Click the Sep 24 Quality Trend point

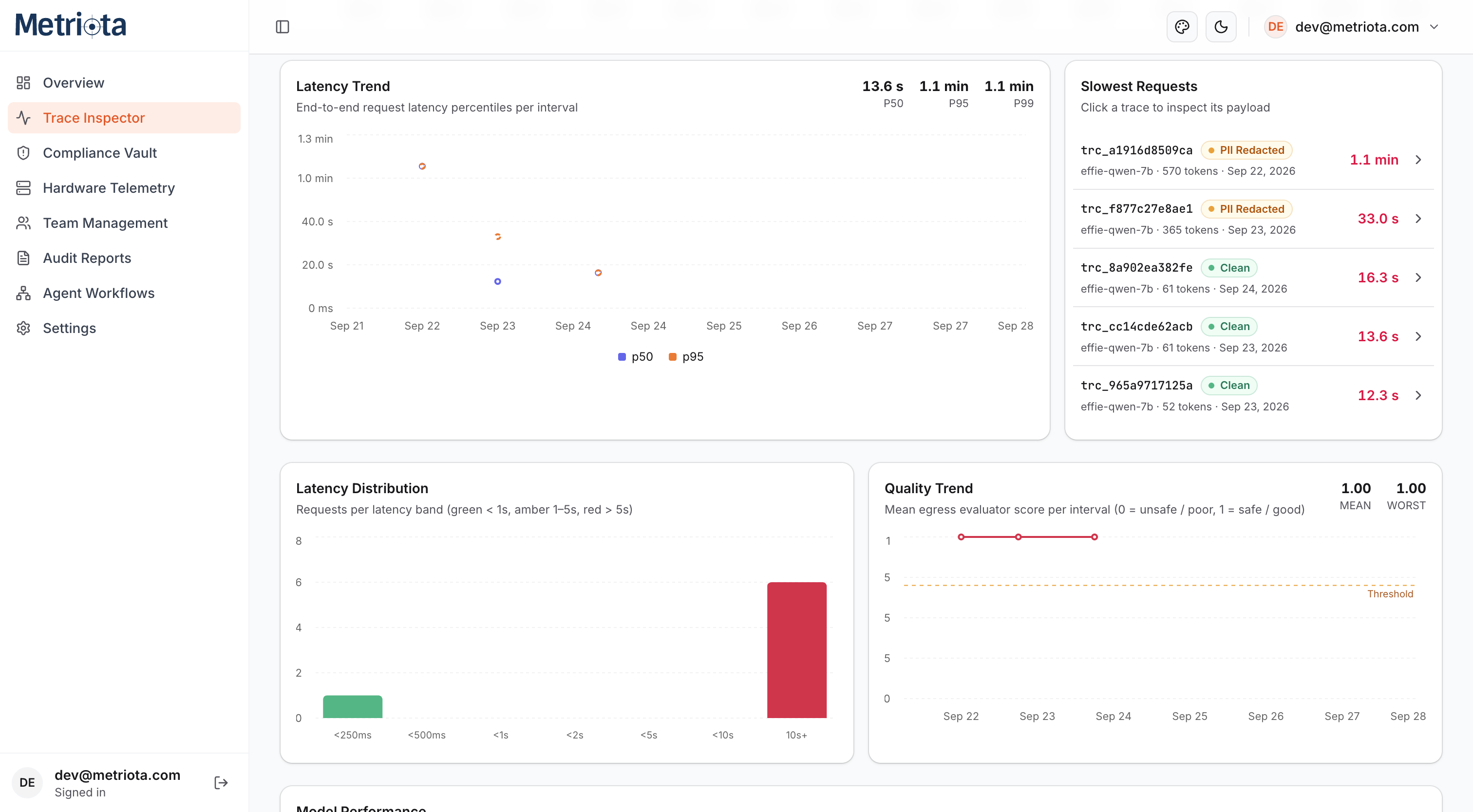[1094, 537]
